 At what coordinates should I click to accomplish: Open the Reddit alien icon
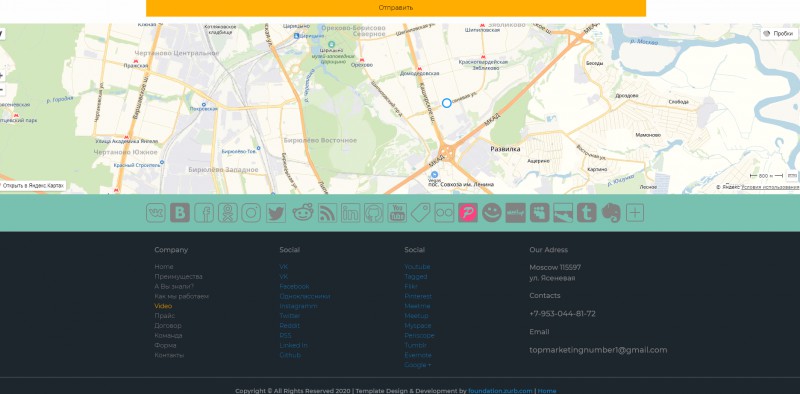tap(303, 213)
